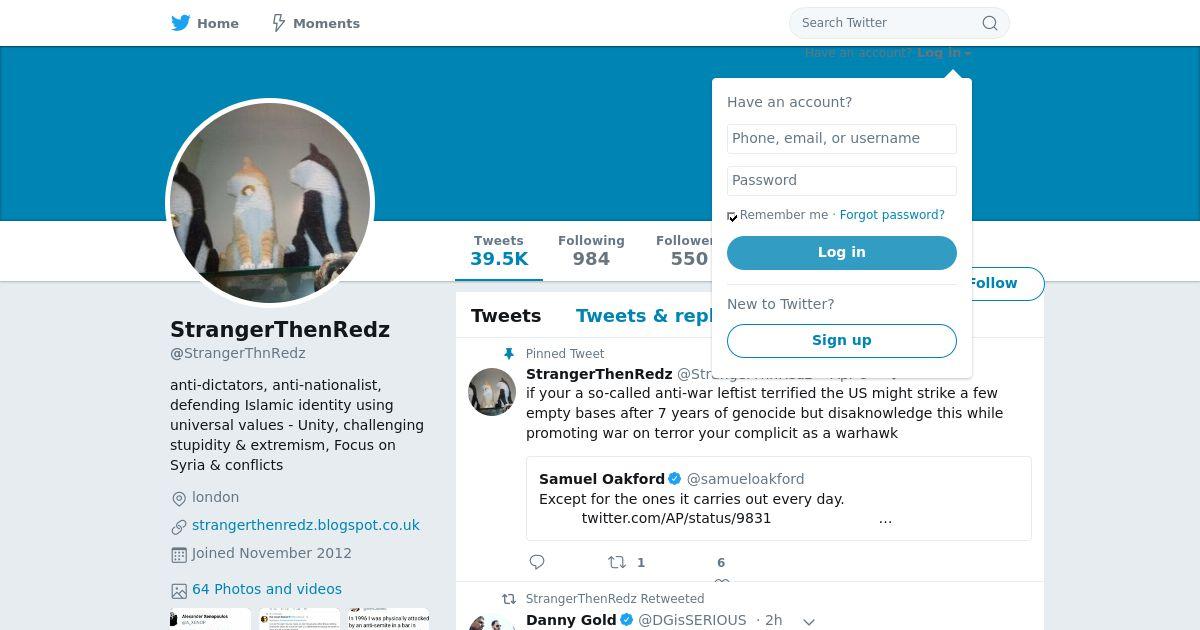Click the pin icon by Pinned Tweet
Screen dimensions: 1200x630
pyautogui.click(x=509, y=354)
